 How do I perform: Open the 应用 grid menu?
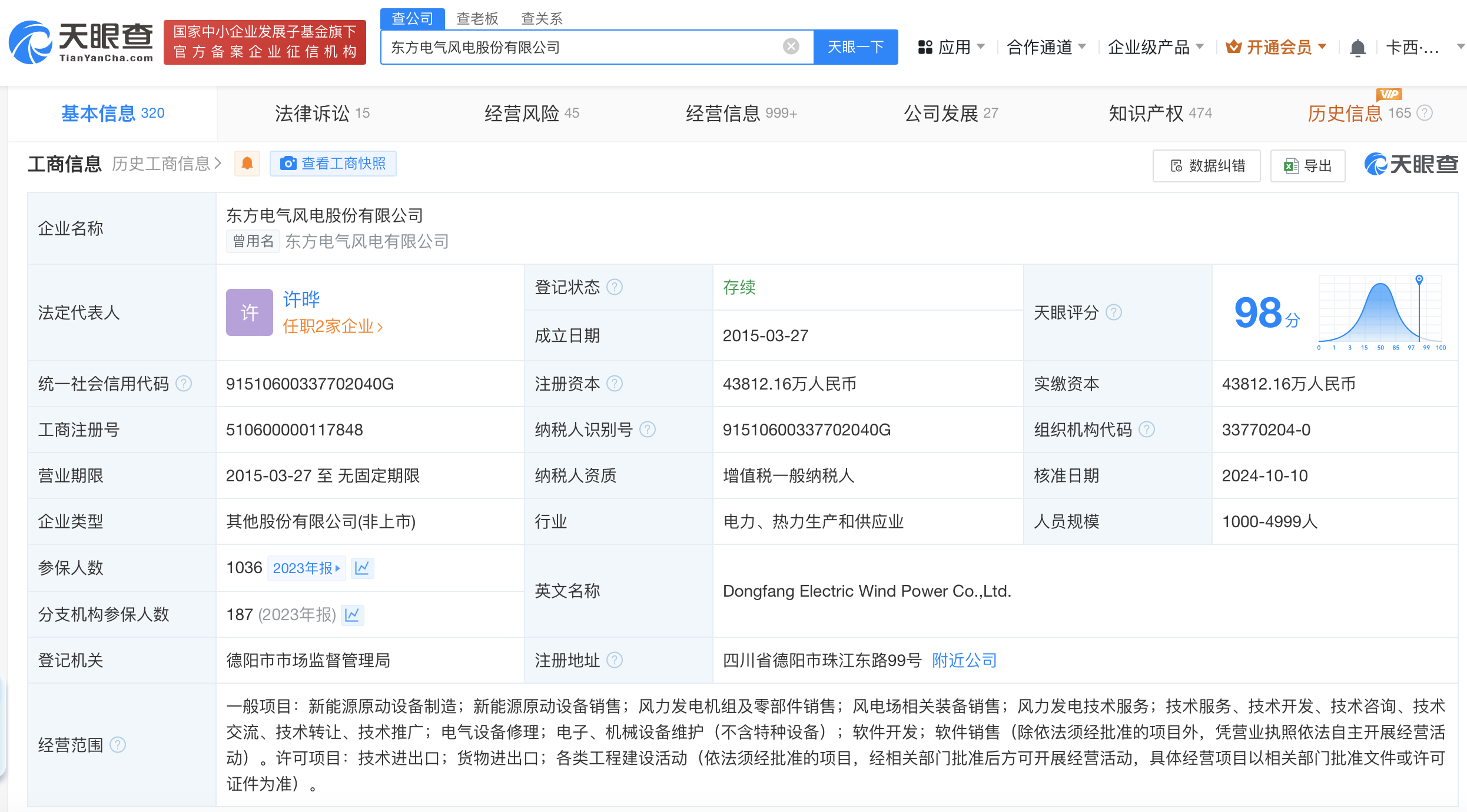(x=950, y=47)
